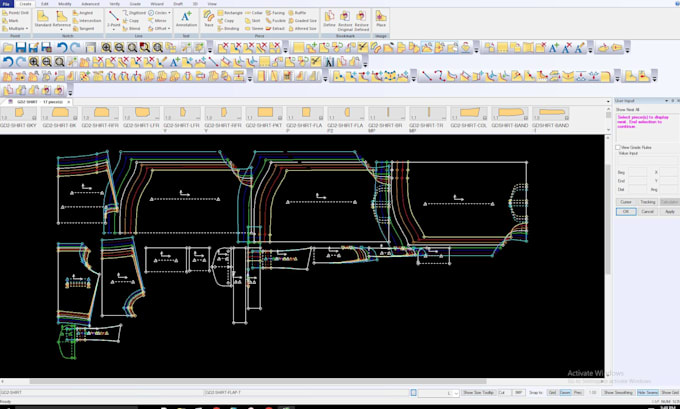Switch to the Grade ribbon tab
This screenshot has height=409, width=680.
(x=135, y=4)
